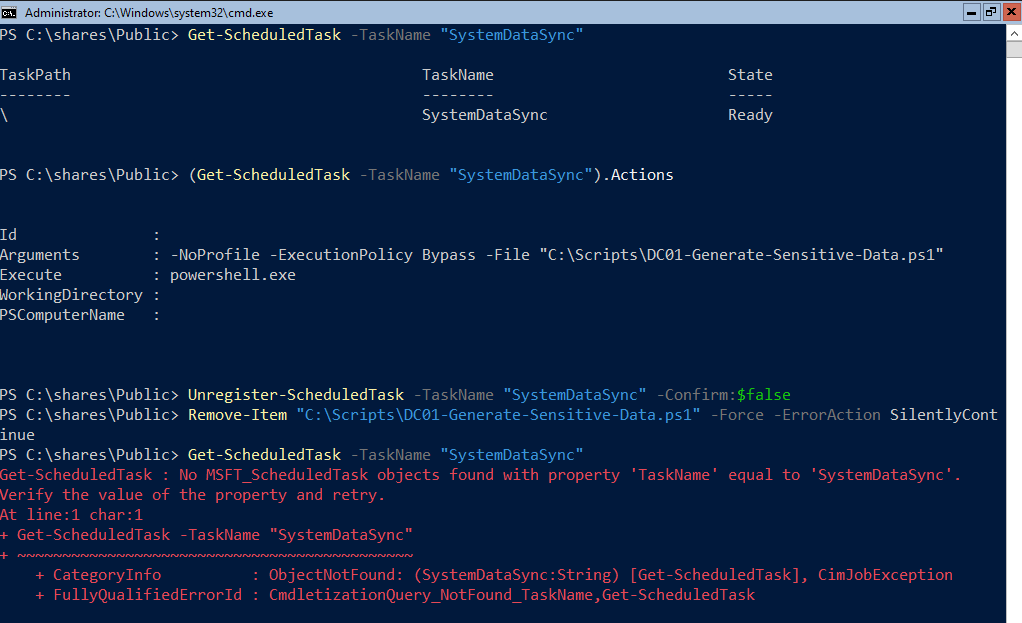Click 'SystemDataSync' in the TaskName column

[x=484, y=115]
